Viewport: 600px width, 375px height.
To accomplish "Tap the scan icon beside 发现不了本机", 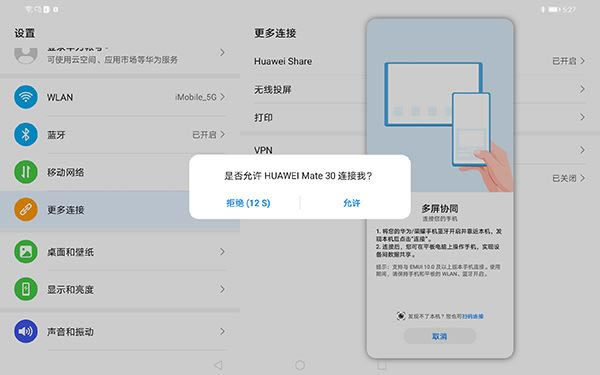I will click(401, 316).
